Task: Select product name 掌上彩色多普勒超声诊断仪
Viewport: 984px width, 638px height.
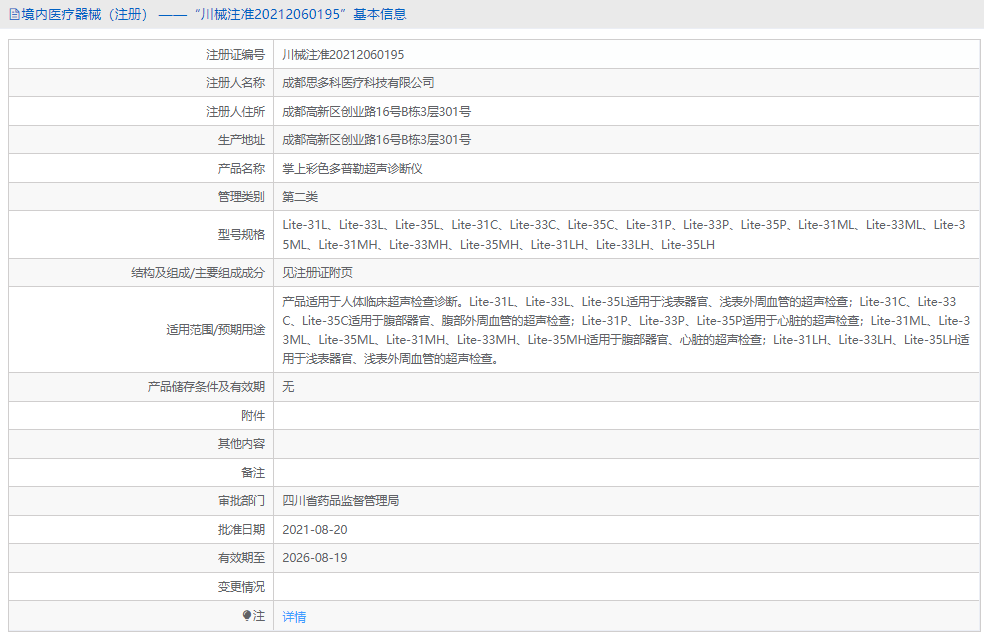Action: pyautogui.click(x=352, y=168)
